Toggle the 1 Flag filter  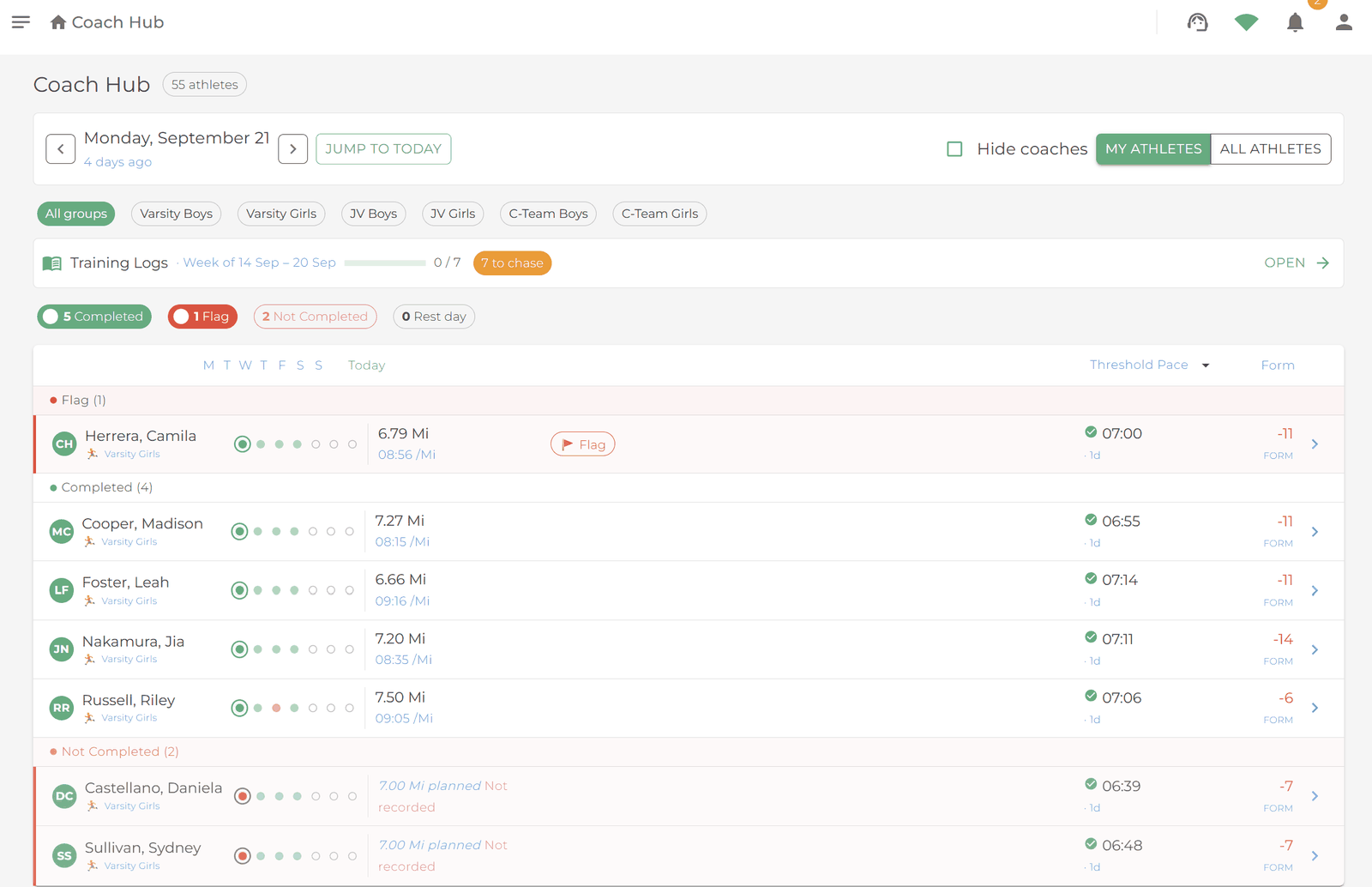(202, 317)
